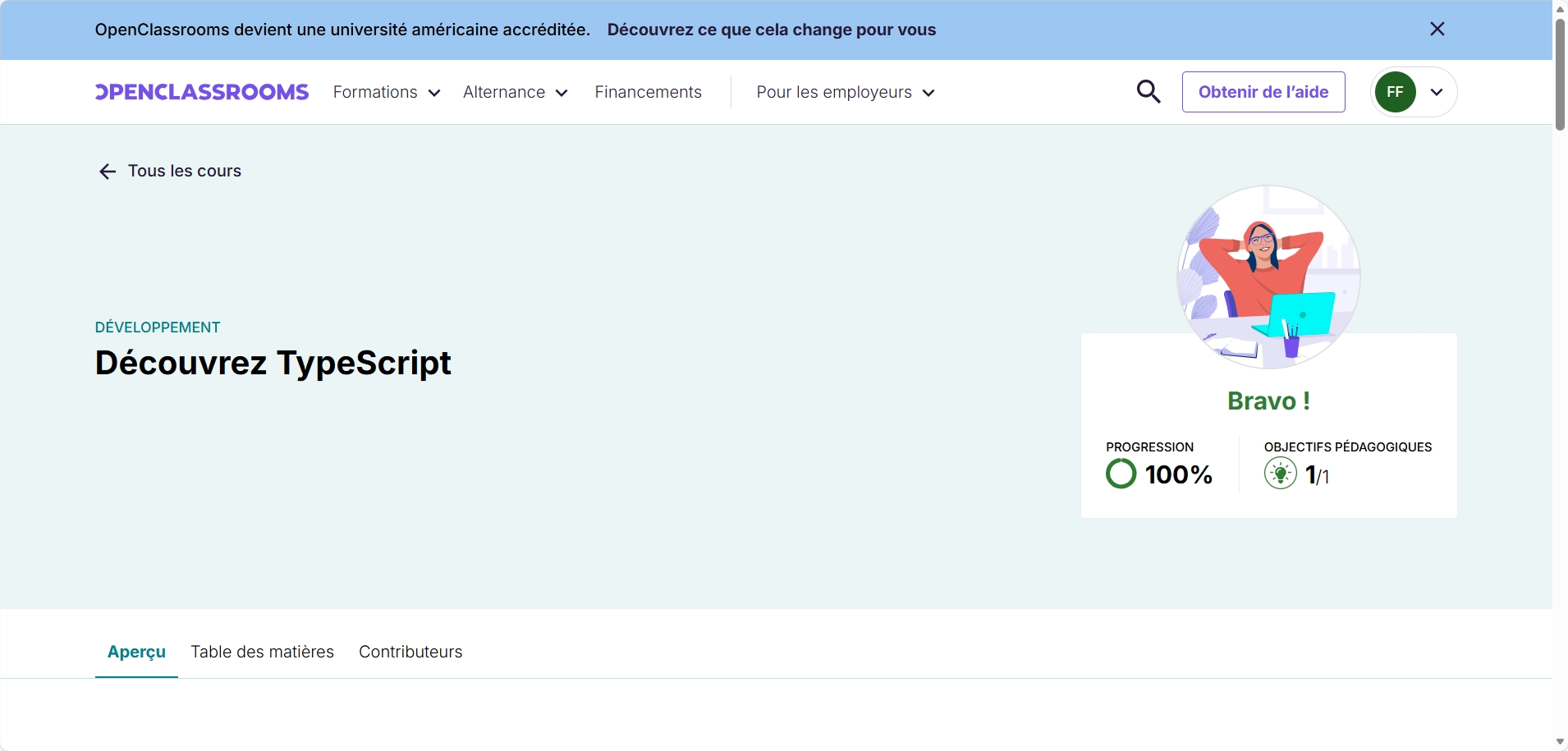Click the Bravo ! heading

pos(1268,401)
